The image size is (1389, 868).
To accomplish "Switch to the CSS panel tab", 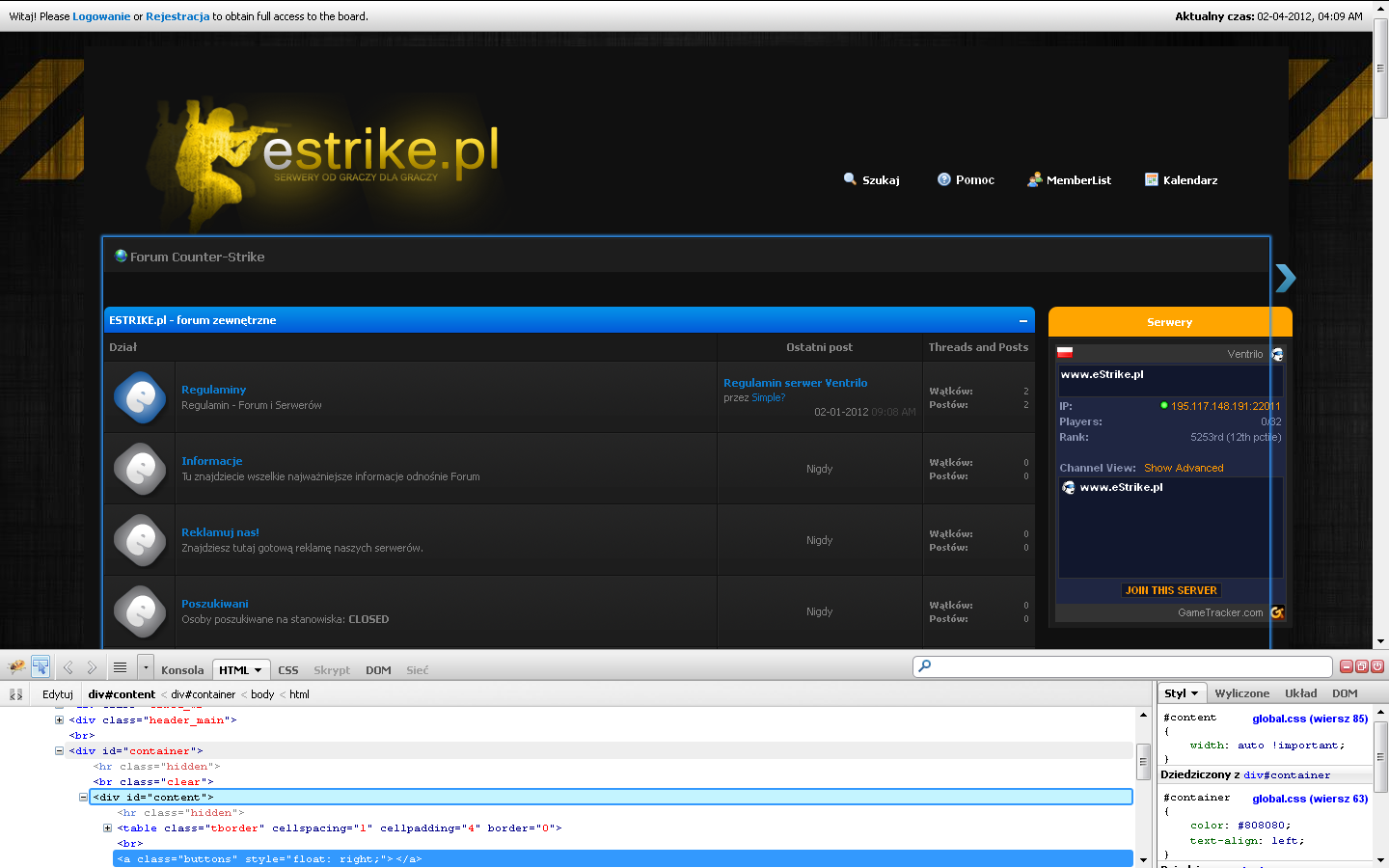I will pos(288,670).
